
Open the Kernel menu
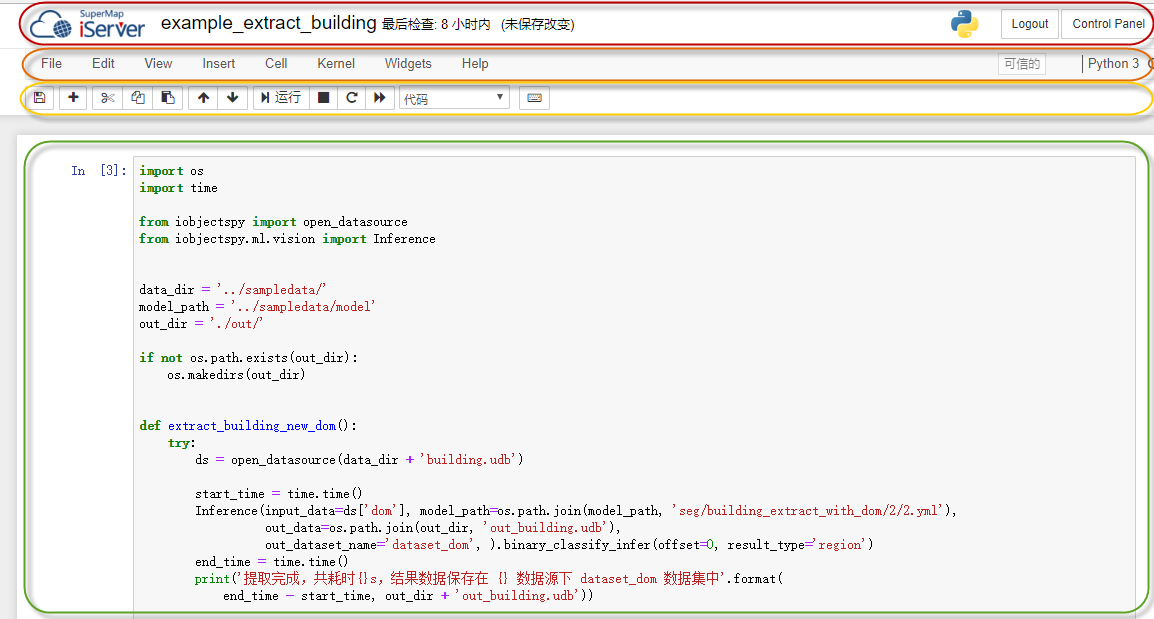pos(336,64)
